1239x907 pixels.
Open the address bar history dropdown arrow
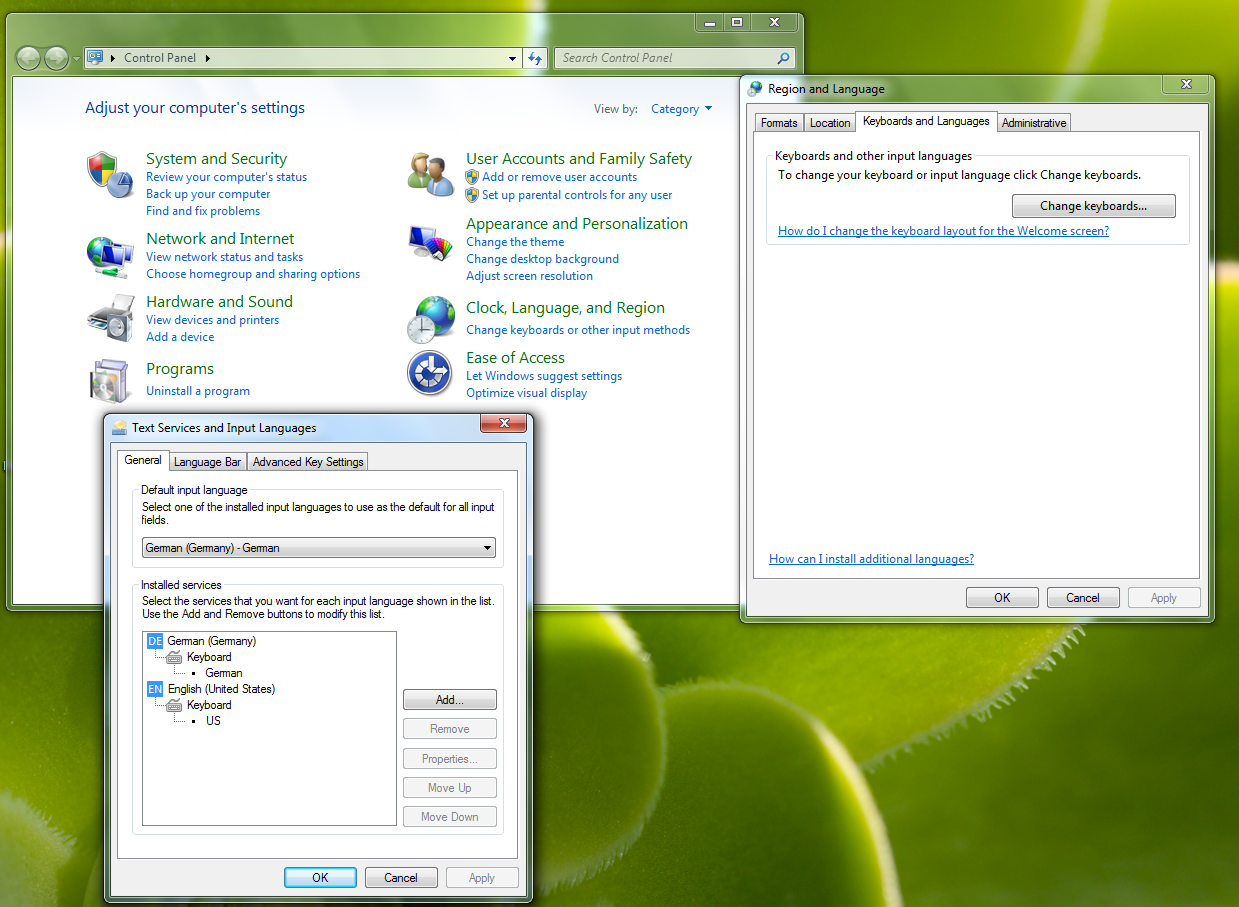tap(513, 58)
